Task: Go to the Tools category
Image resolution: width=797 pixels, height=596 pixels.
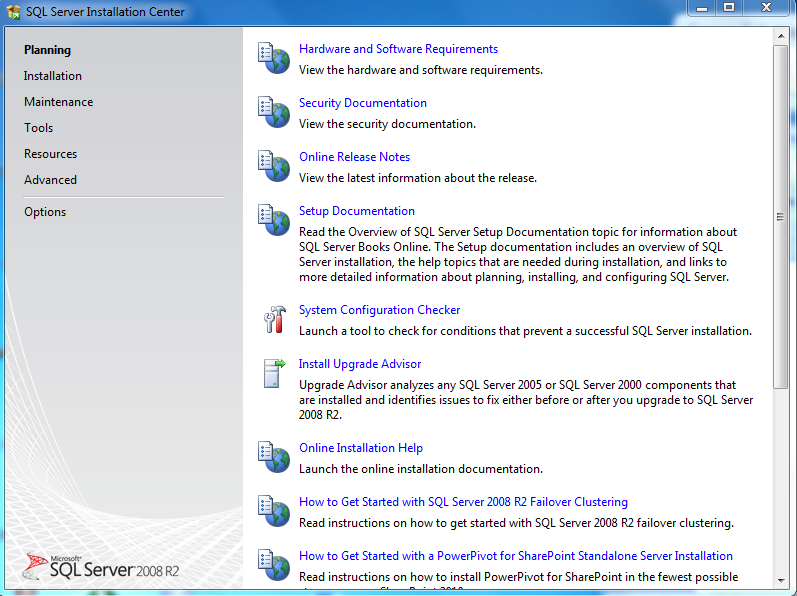Action: (x=38, y=128)
